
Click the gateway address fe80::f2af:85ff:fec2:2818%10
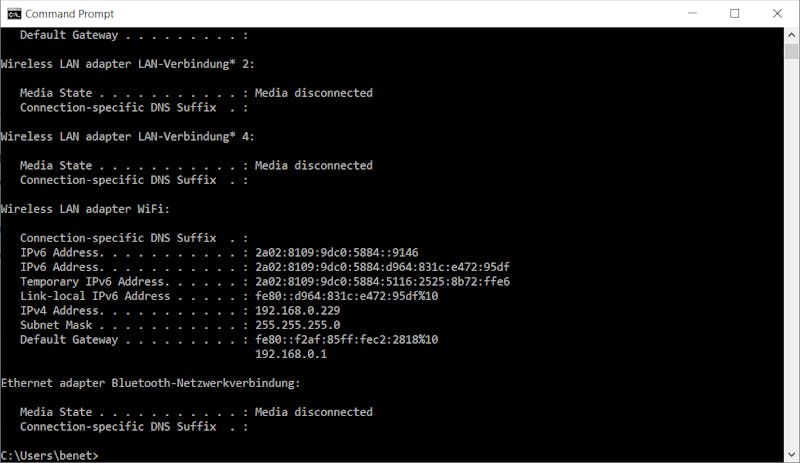346,339
